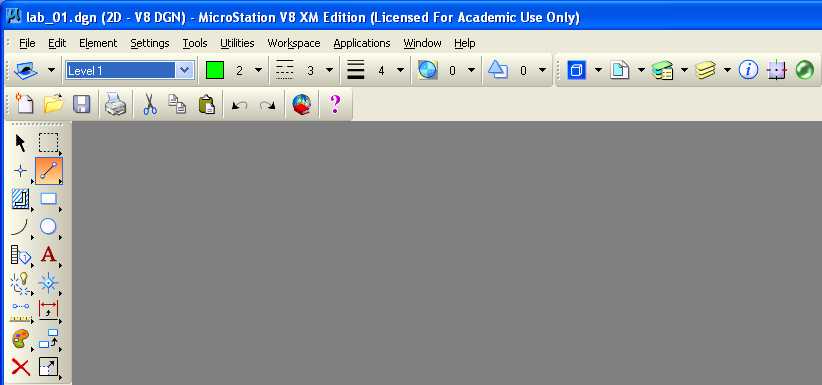Viewport: 822px width, 385px height.
Task: Select the Place Block rectangle tool
Action: (49, 199)
